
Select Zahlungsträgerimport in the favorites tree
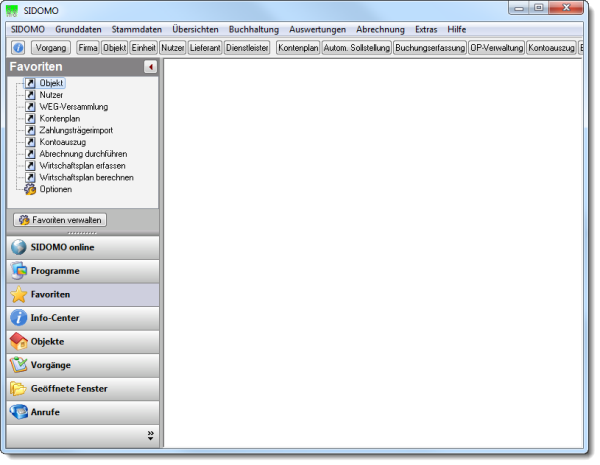pyautogui.click(x=76, y=131)
